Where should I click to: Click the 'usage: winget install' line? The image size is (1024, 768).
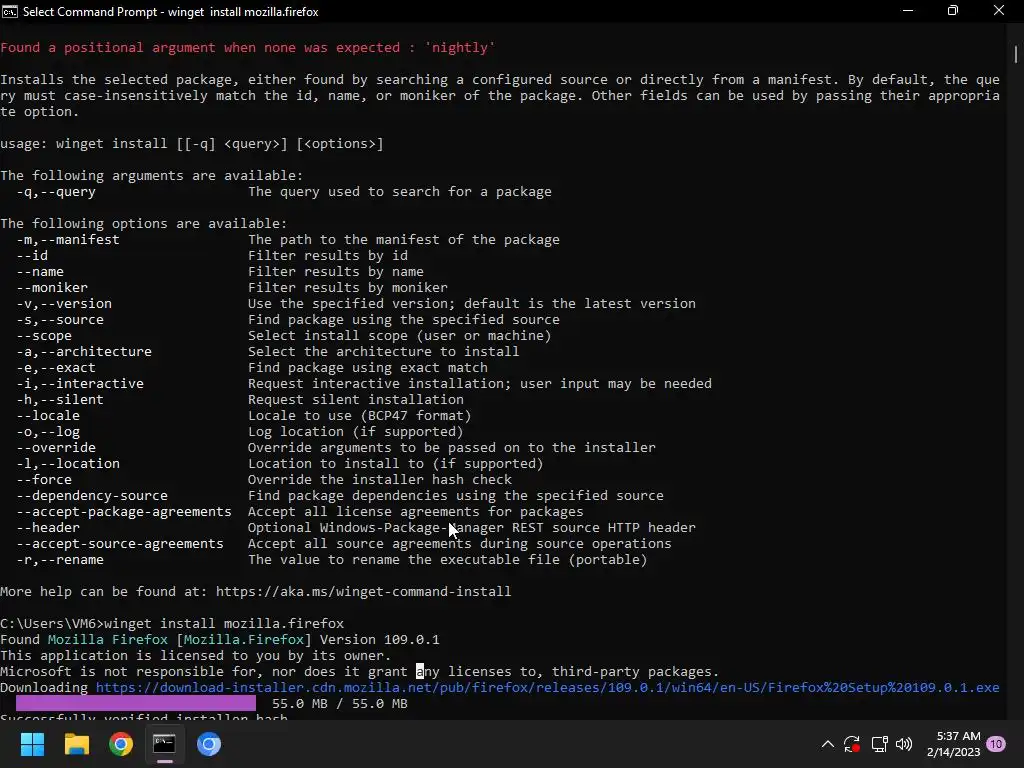(x=192, y=144)
